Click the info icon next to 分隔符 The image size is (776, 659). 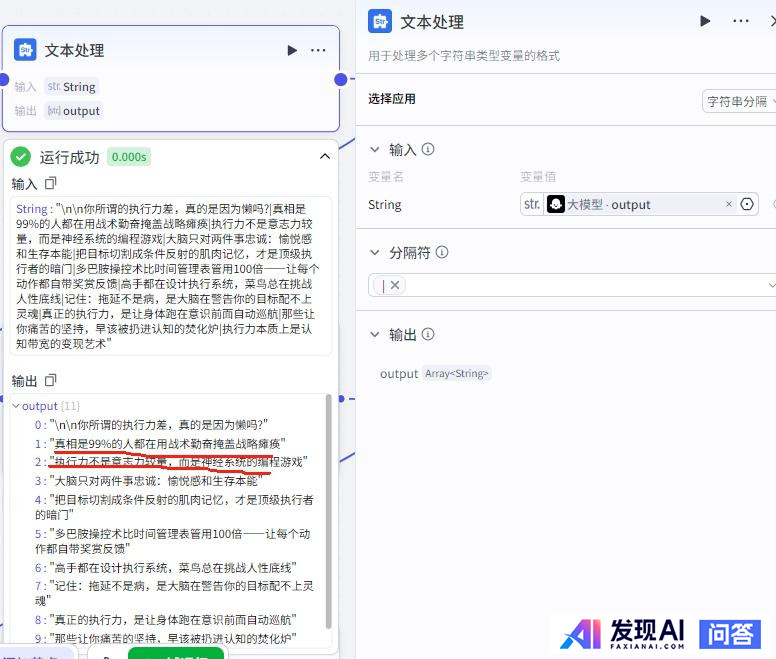pos(442,253)
